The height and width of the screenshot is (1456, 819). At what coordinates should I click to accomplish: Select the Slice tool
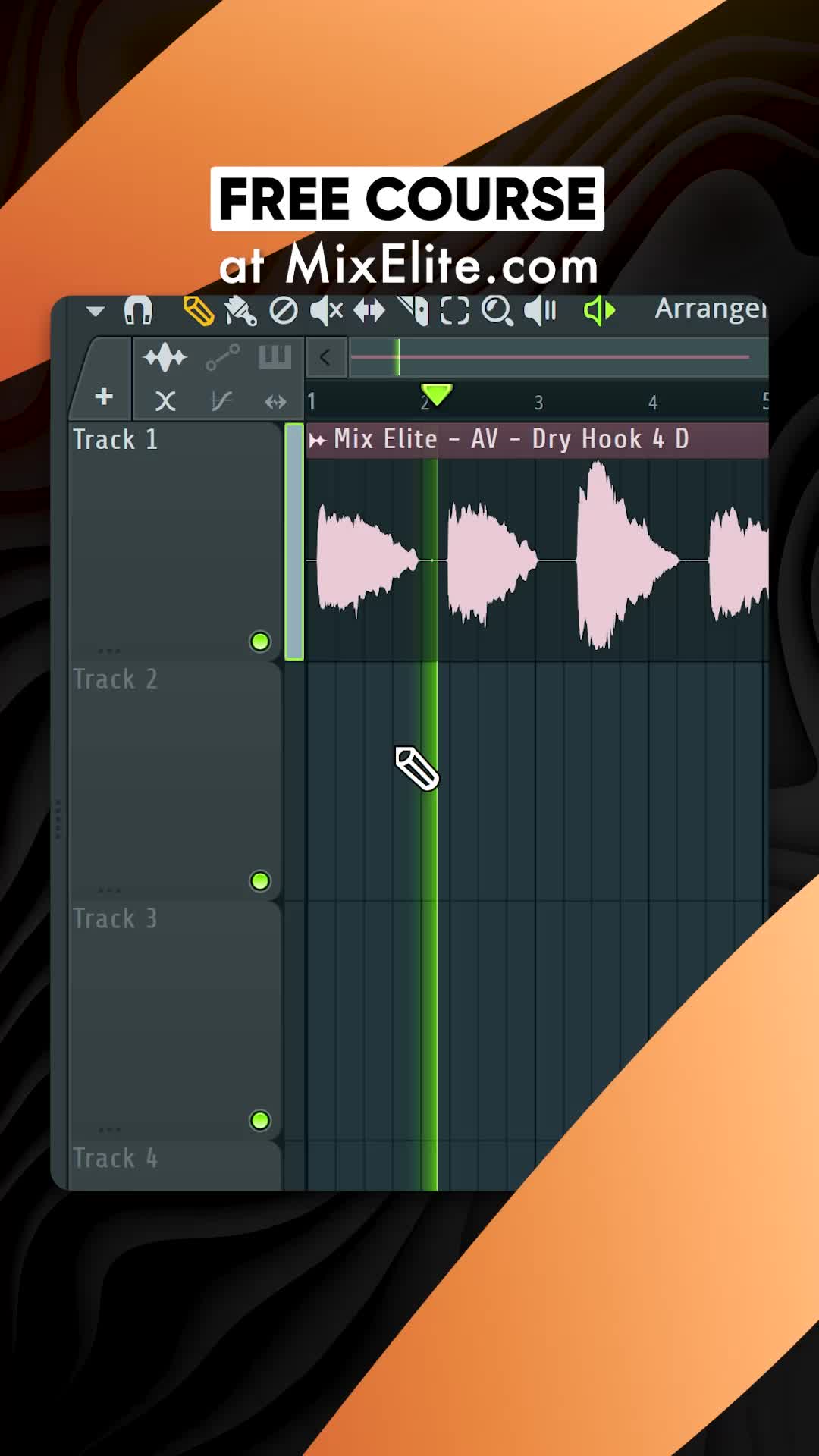[413, 311]
